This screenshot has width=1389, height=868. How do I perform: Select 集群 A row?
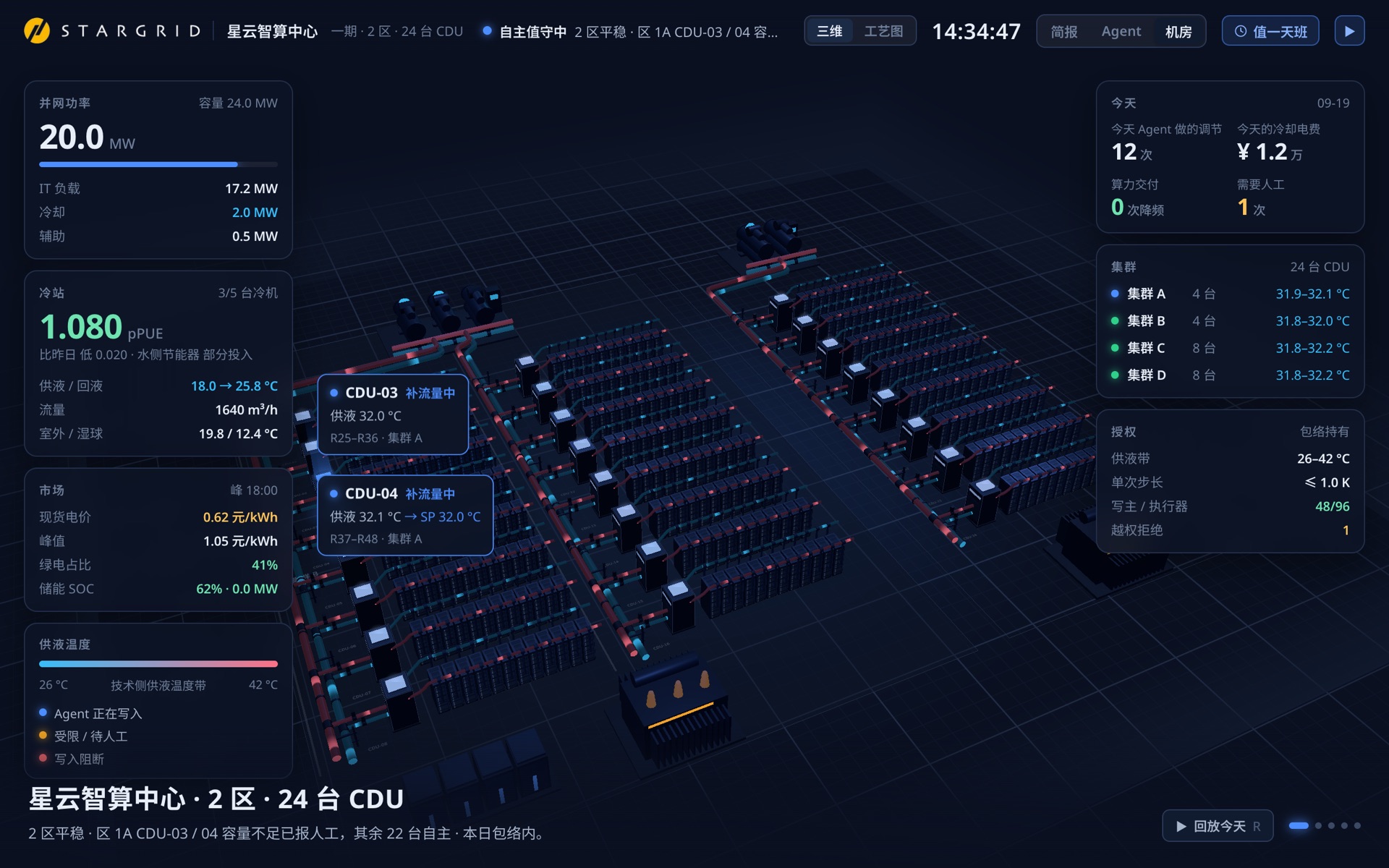pyautogui.click(x=1230, y=294)
